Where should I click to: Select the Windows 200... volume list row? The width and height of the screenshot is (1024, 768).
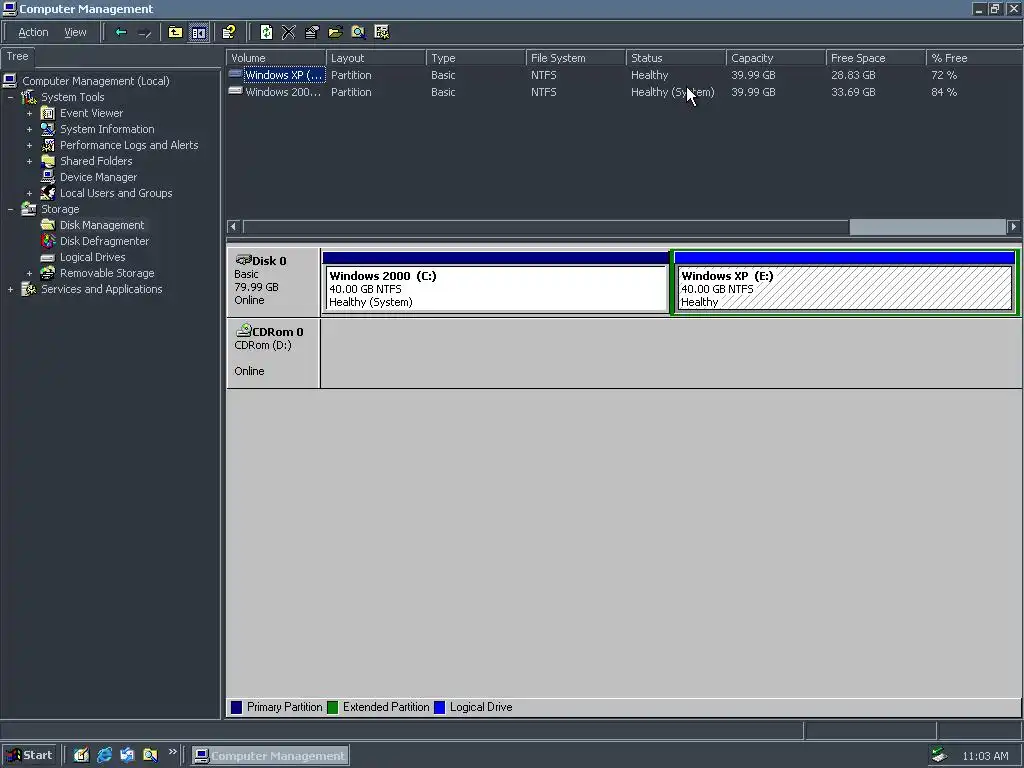pyautogui.click(x=625, y=92)
